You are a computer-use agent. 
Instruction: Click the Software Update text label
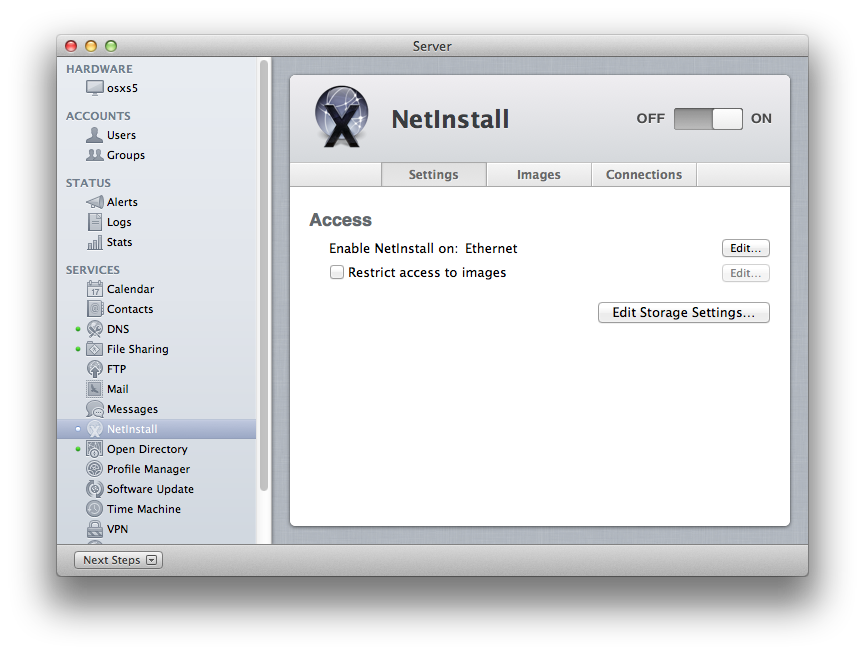(151, 489)
